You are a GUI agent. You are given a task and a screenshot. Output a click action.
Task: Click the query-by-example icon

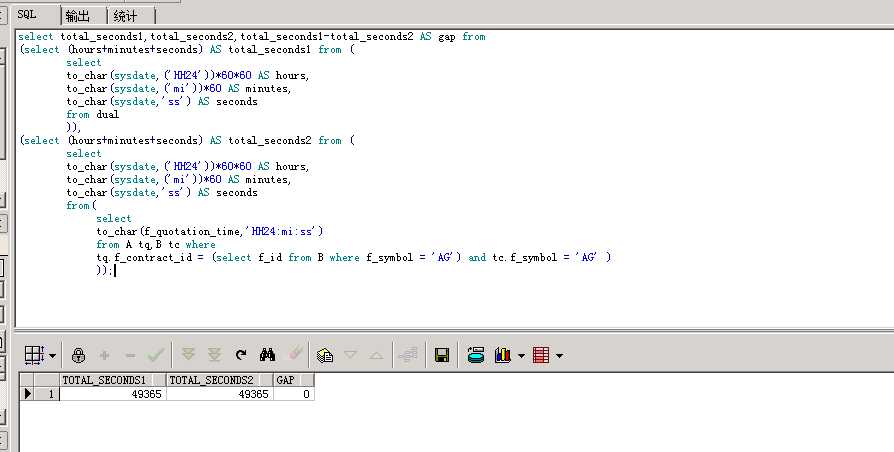324,355
